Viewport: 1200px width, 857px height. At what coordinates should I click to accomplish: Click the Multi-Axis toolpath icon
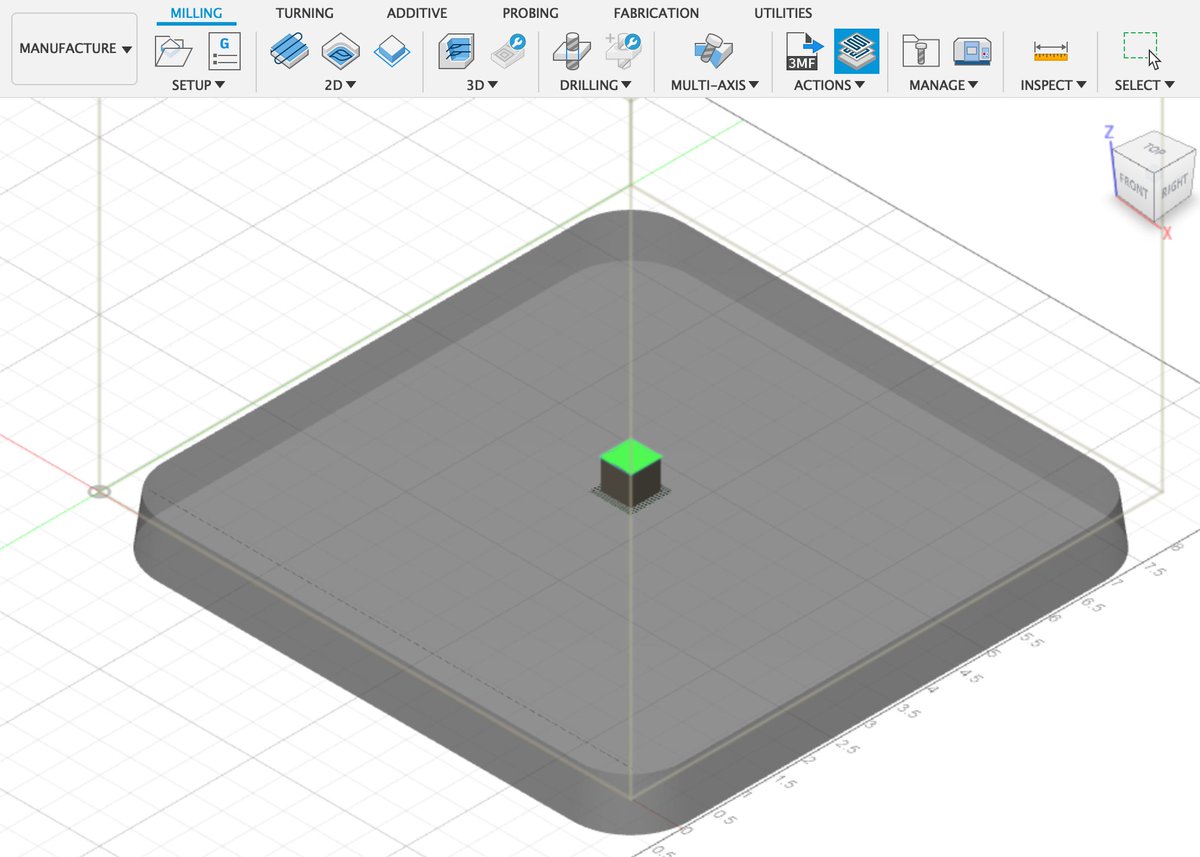tap(714, 50)
